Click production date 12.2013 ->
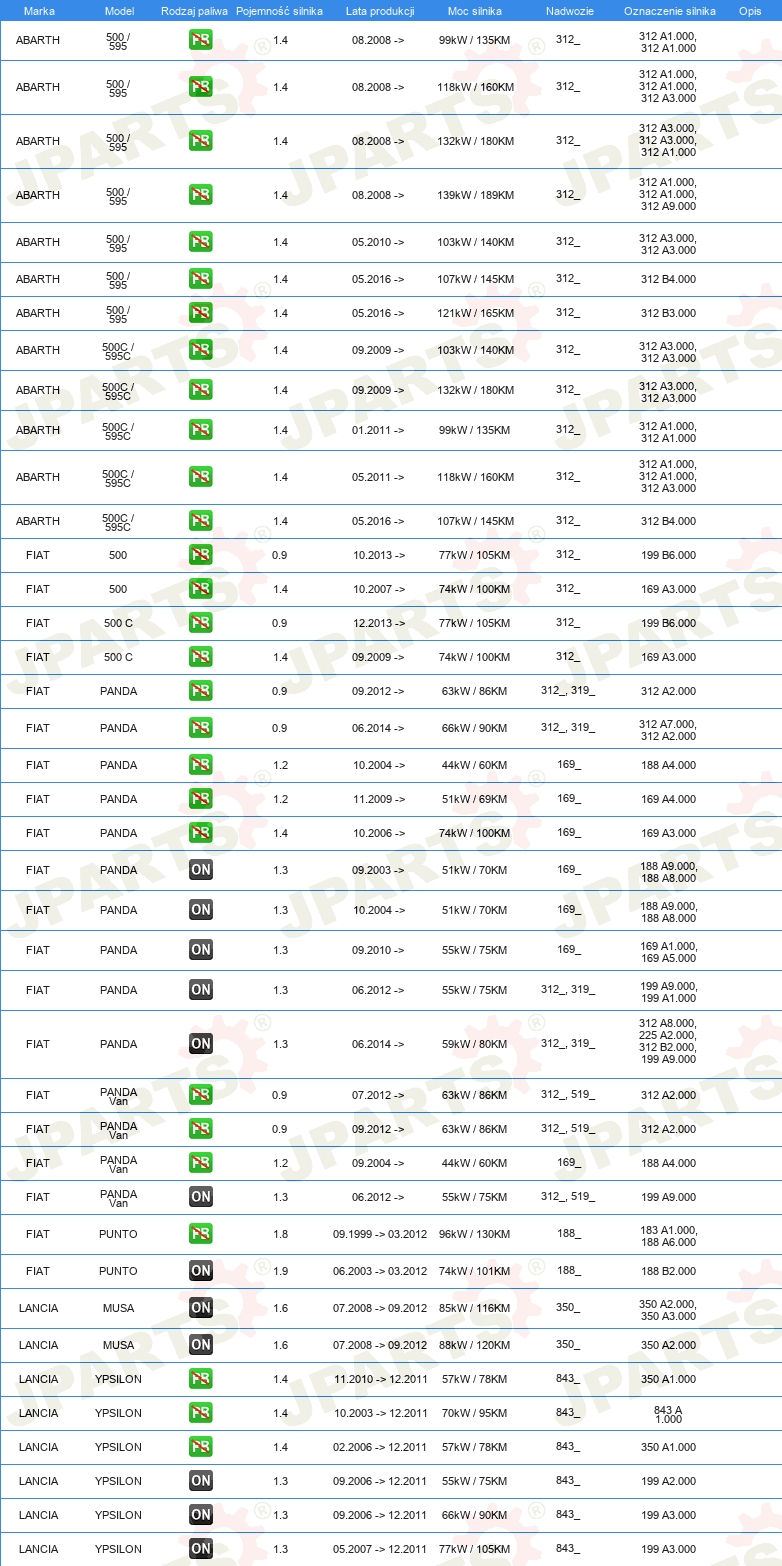 [x=378, y=623]
